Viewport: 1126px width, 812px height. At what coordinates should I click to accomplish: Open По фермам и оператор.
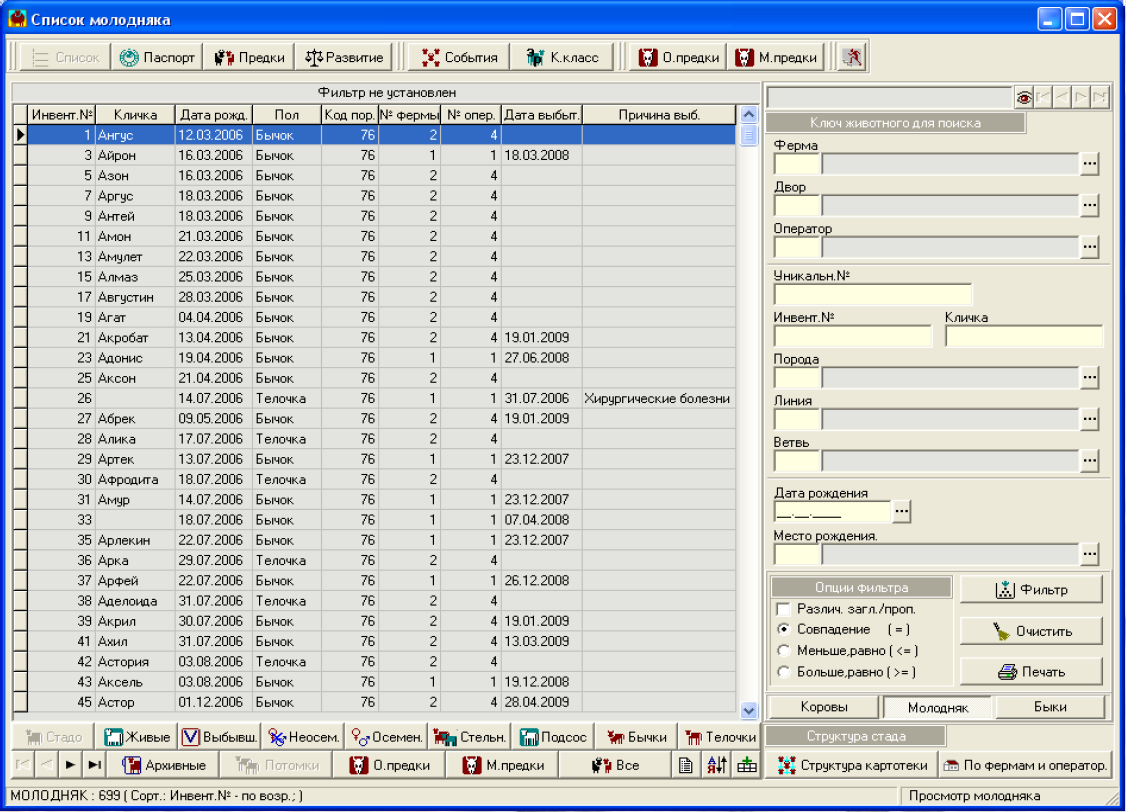(x=1025, y=765)
